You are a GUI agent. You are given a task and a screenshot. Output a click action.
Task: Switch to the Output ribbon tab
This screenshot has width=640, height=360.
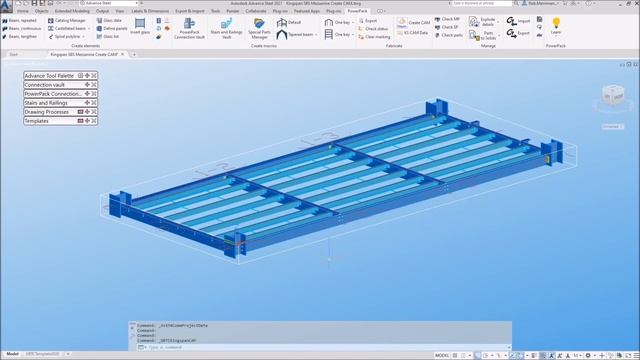[102, 11]
